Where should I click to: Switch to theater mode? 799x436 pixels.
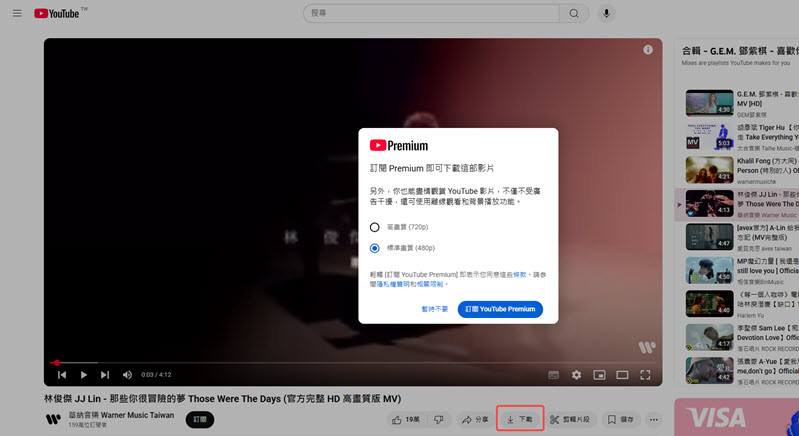(622, 375)
